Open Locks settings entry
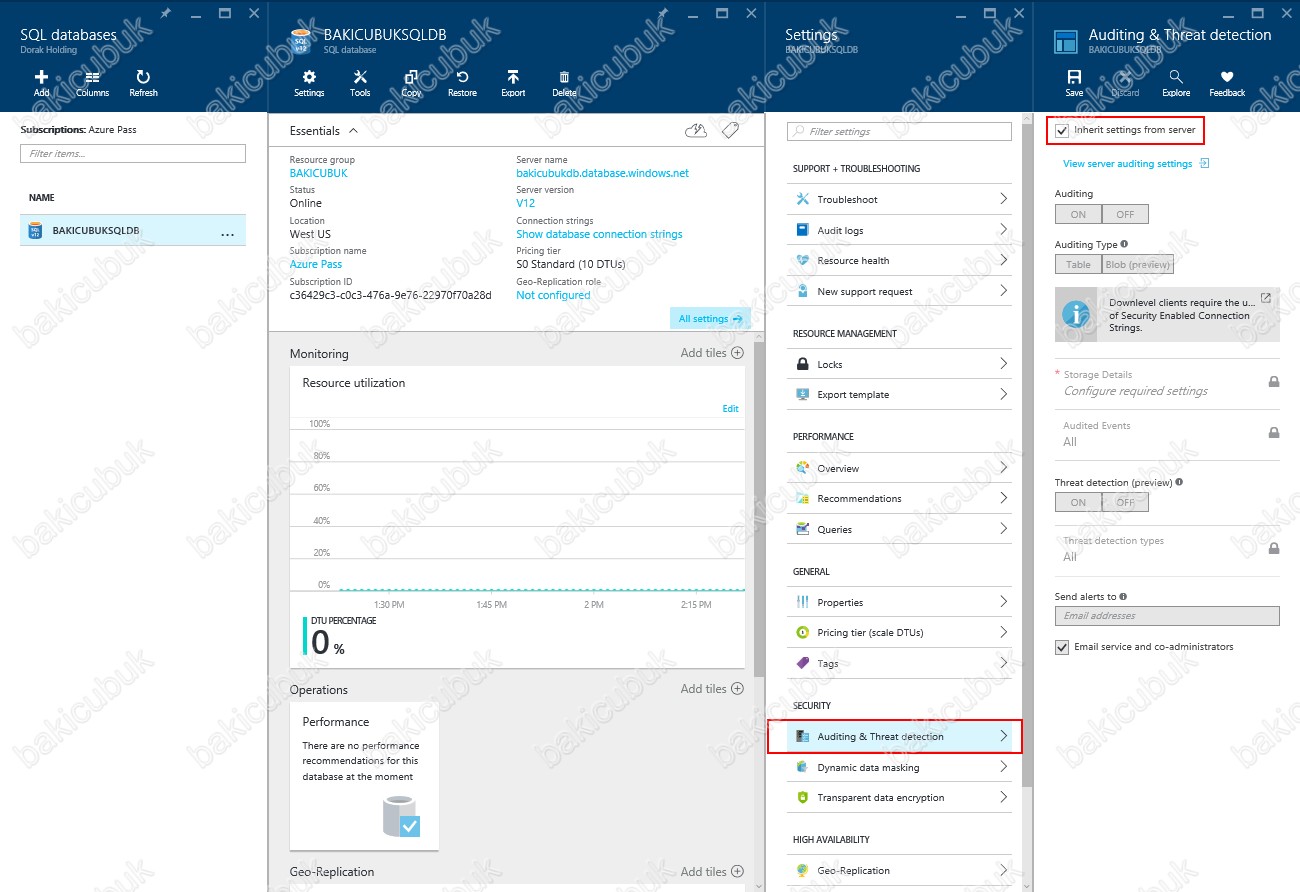 [899, 364]
